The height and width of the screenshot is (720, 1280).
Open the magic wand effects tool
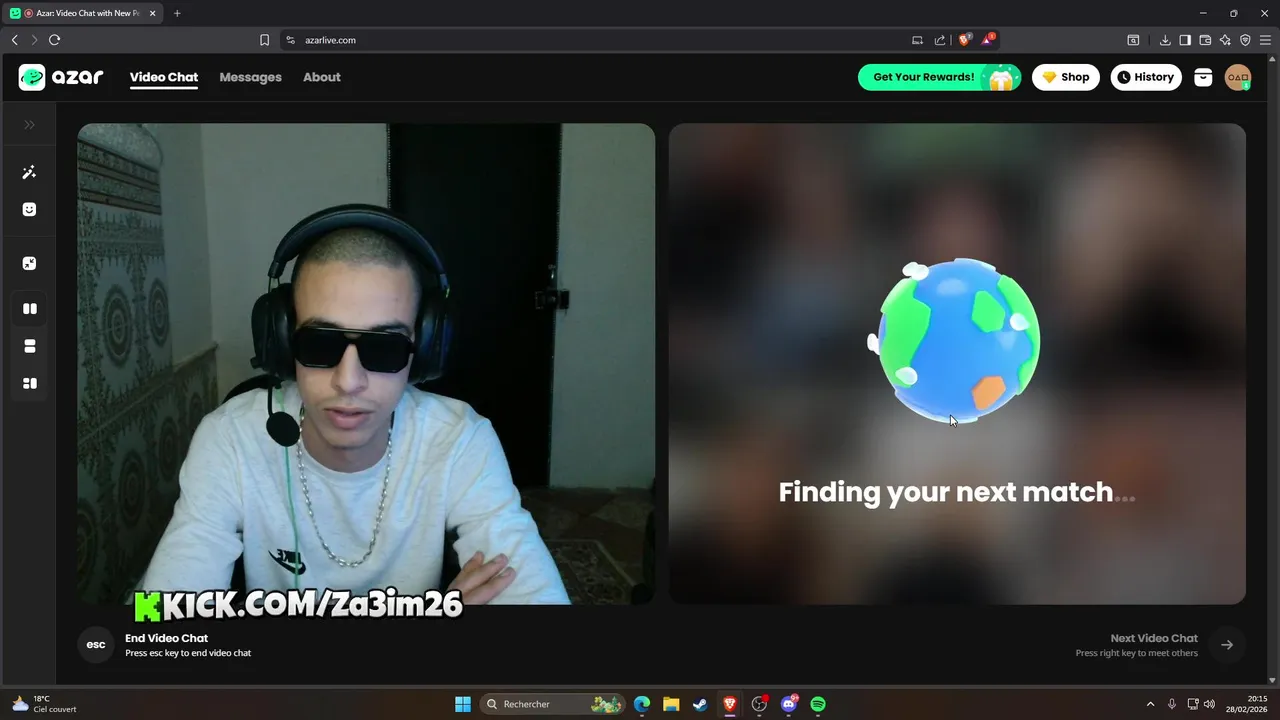click(x=29, y=173)
